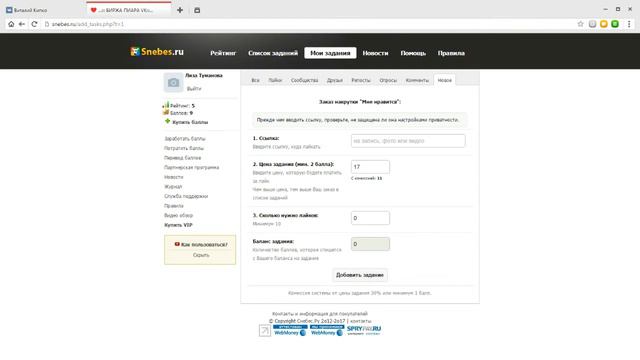Click the grey extension icon beside star

click(592, 24)
